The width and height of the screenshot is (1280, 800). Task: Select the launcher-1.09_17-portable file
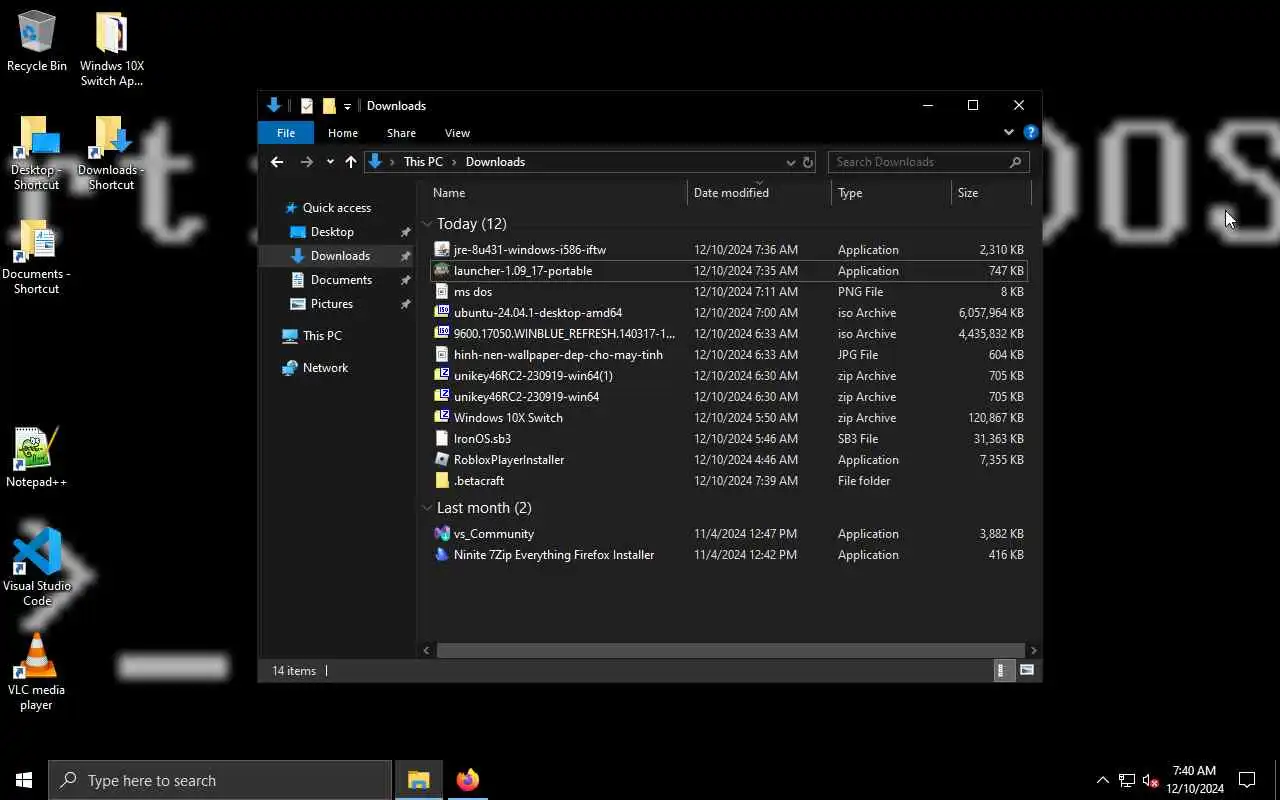(729, 271)
